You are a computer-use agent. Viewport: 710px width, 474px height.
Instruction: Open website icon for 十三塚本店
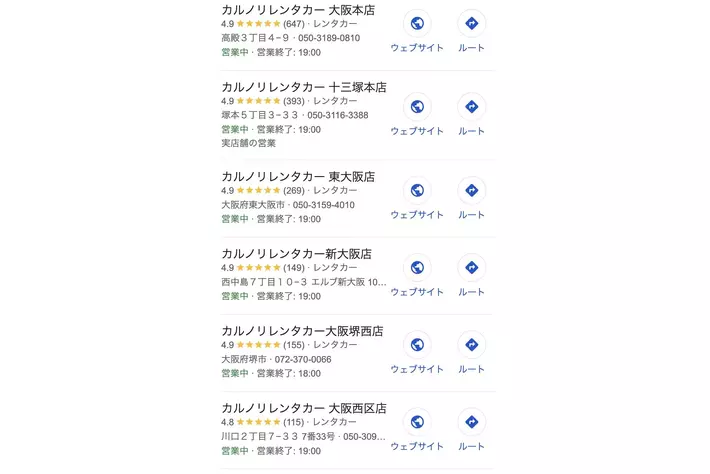coord(417,107)
